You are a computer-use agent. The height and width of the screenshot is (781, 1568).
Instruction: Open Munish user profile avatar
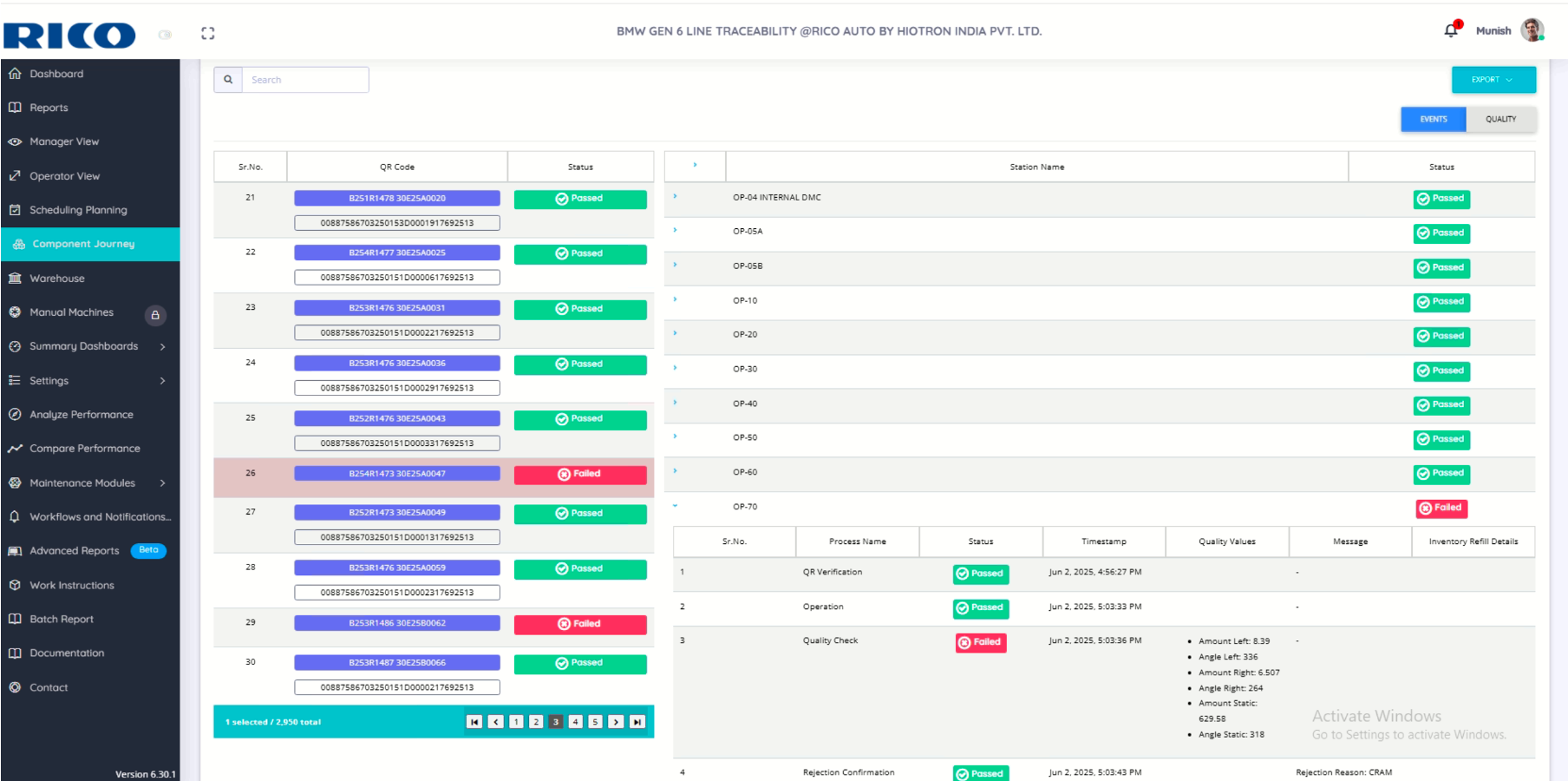coord(1532,30)
